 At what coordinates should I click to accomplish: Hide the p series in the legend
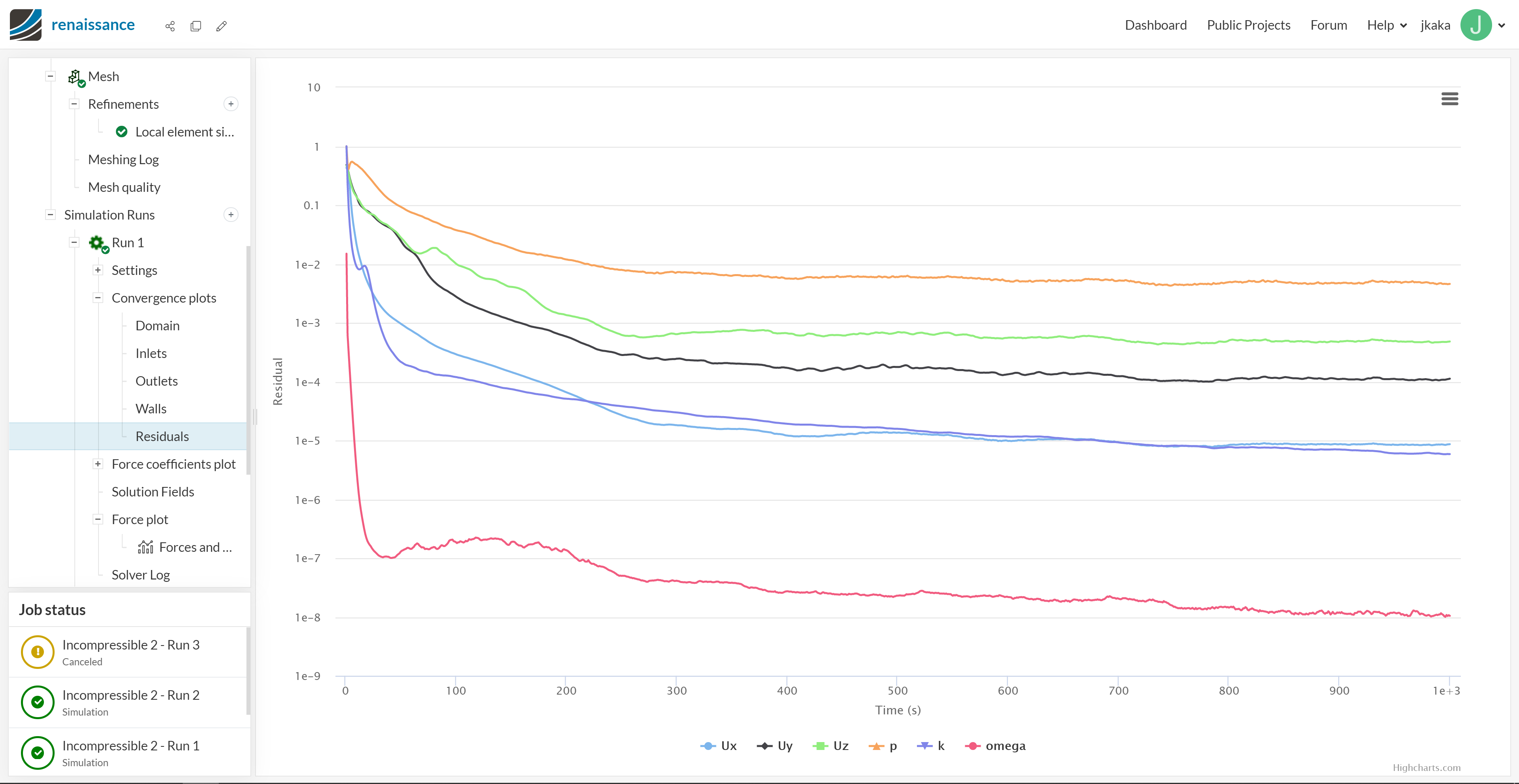coord(883,746)
